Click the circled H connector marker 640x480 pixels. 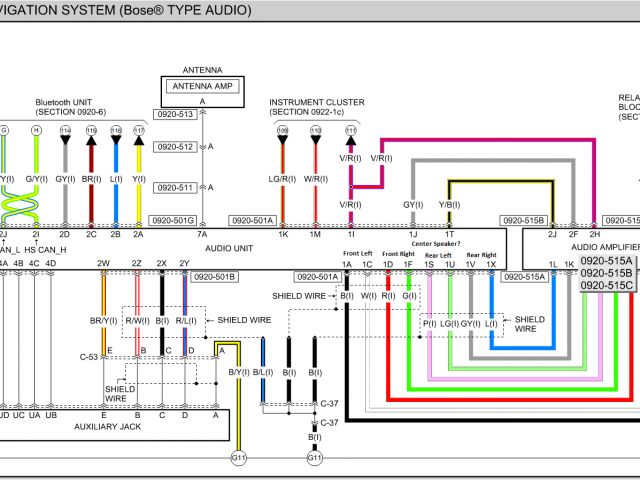click(37, 130)
